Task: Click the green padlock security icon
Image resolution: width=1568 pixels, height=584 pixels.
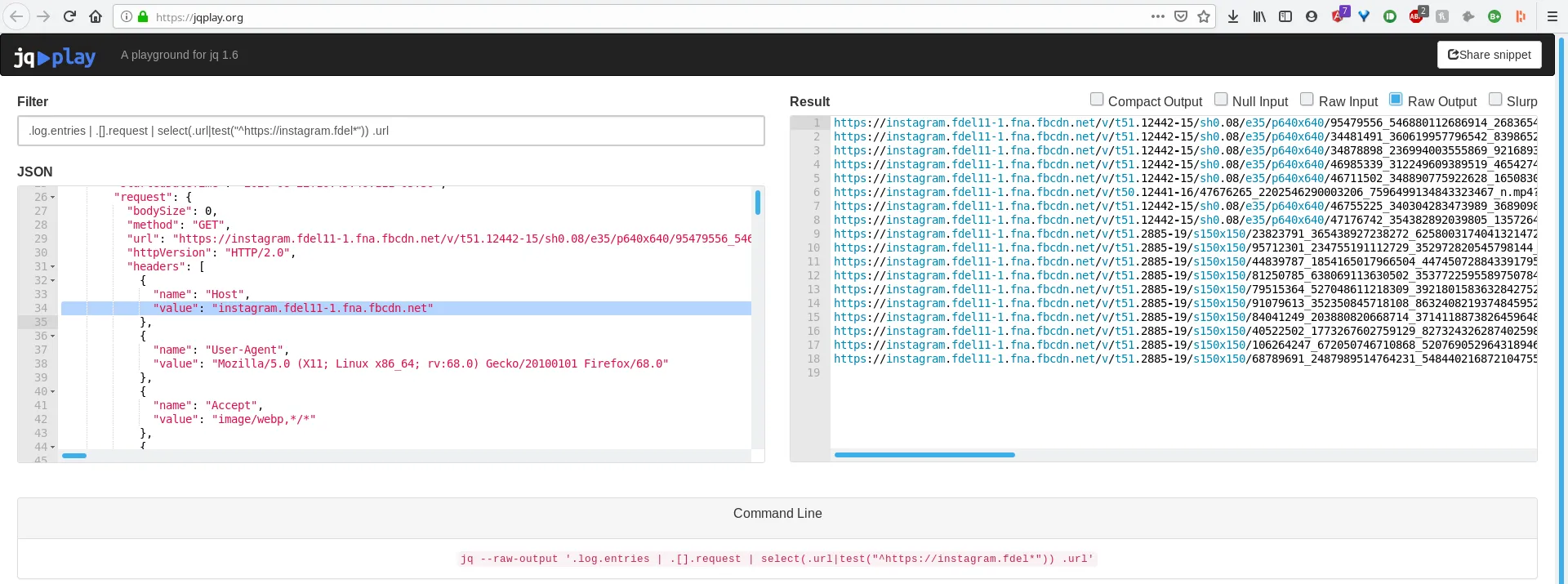Action: pyautogui.click(x=143, y=16)
